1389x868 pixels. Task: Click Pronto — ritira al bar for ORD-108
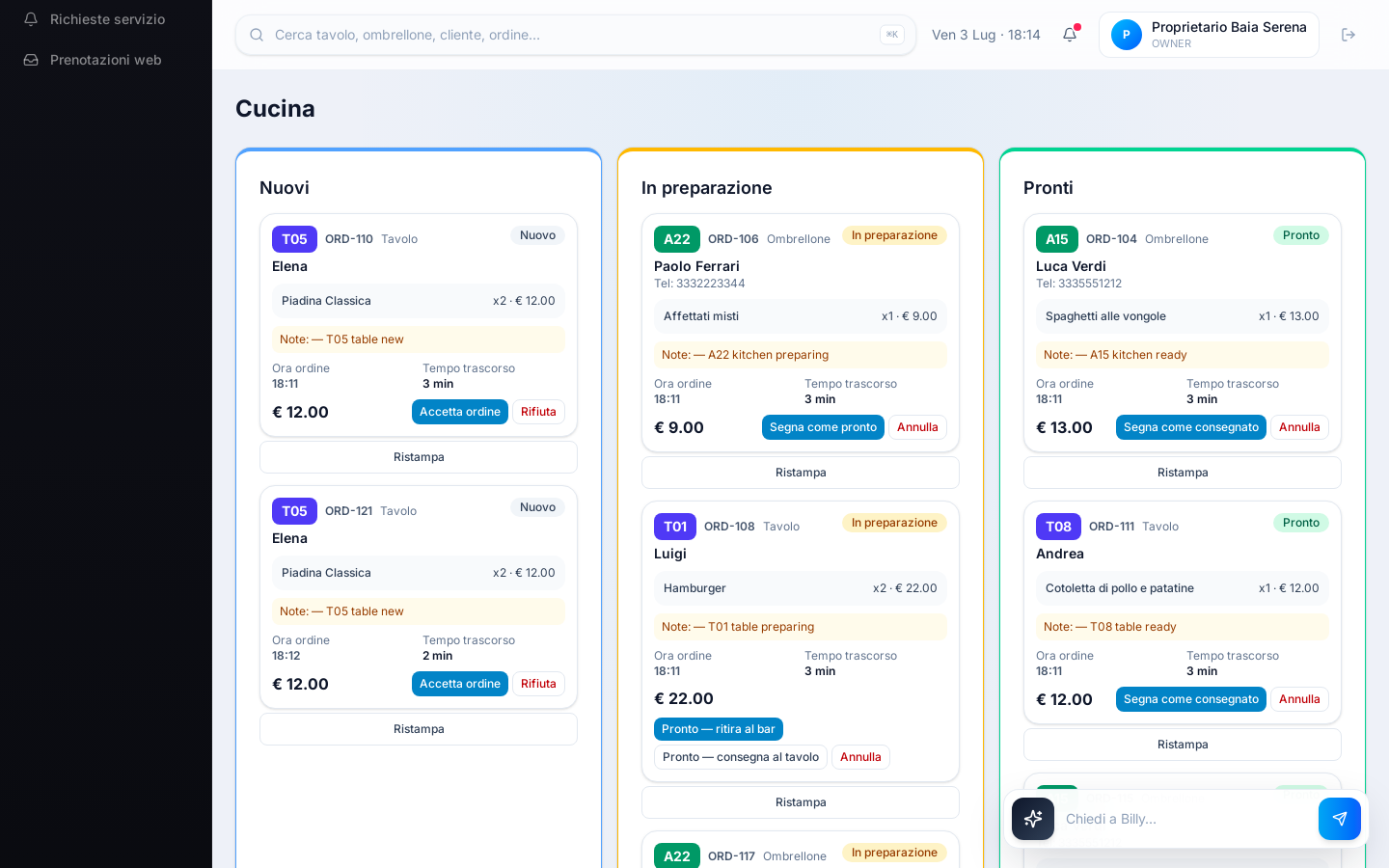tap(719, 729)
